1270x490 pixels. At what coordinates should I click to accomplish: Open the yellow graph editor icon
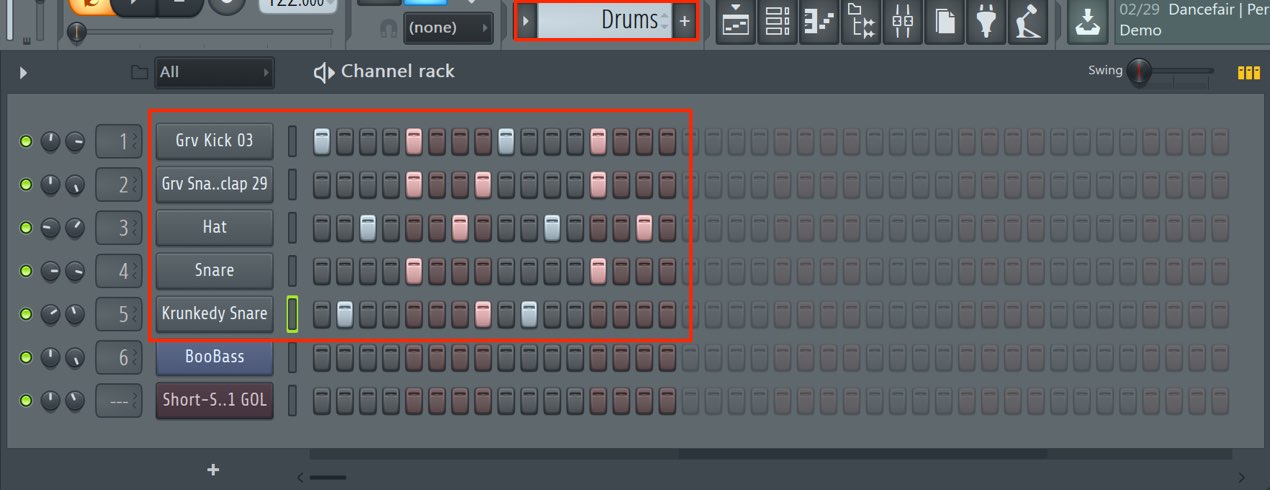pyautogui.click(x=1248, y=72)
